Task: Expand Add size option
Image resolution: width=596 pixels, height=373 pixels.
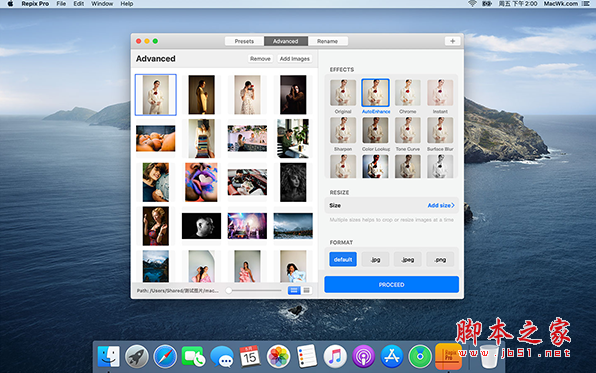Action: (x=441, y=205)
